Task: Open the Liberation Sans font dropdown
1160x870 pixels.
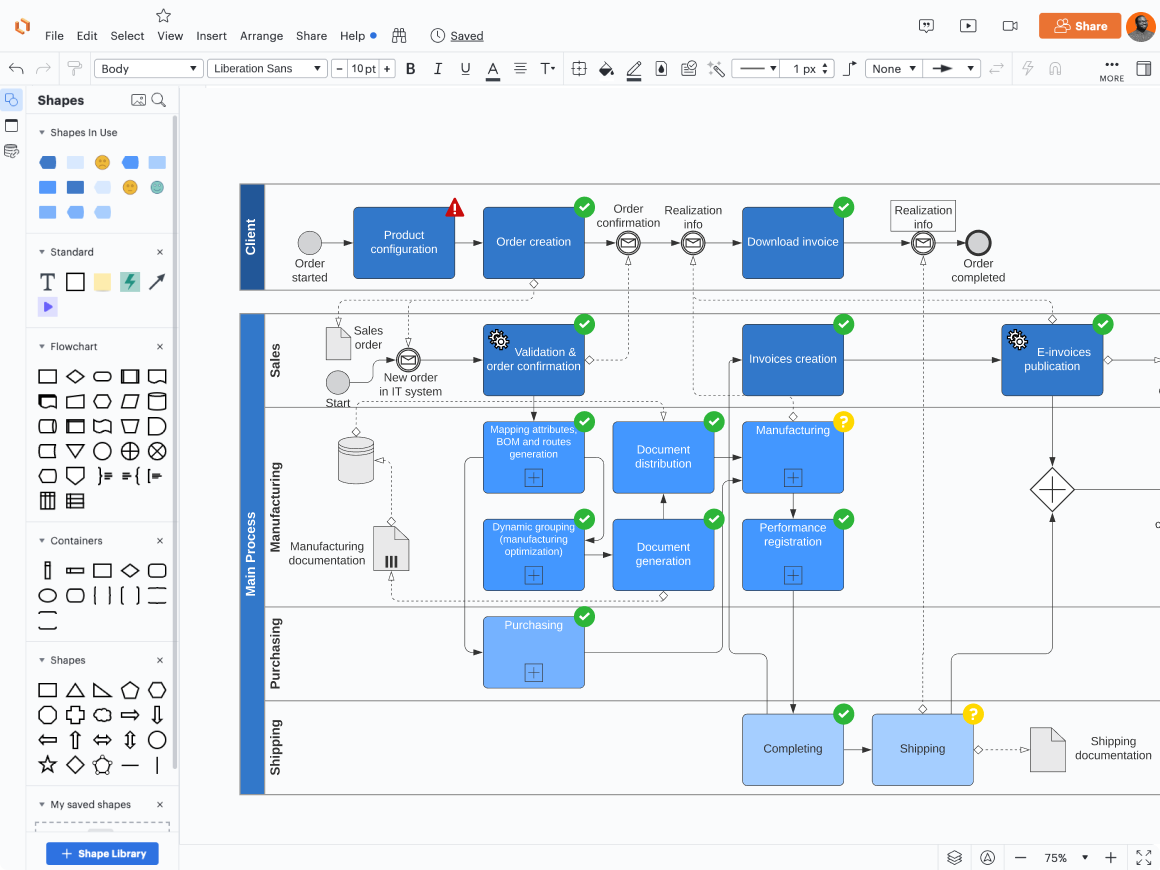Action: tap(267, 69)
